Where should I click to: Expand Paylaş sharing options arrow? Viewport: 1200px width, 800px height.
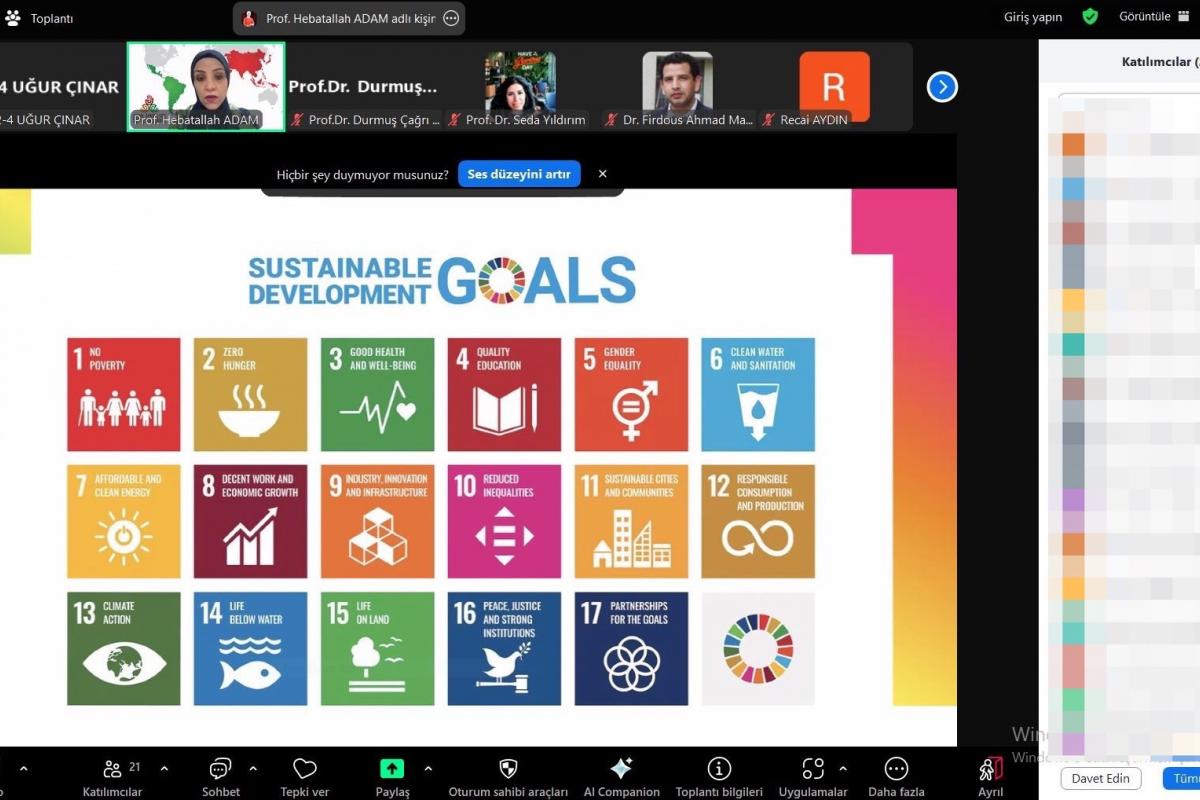[x=428, y=769]
